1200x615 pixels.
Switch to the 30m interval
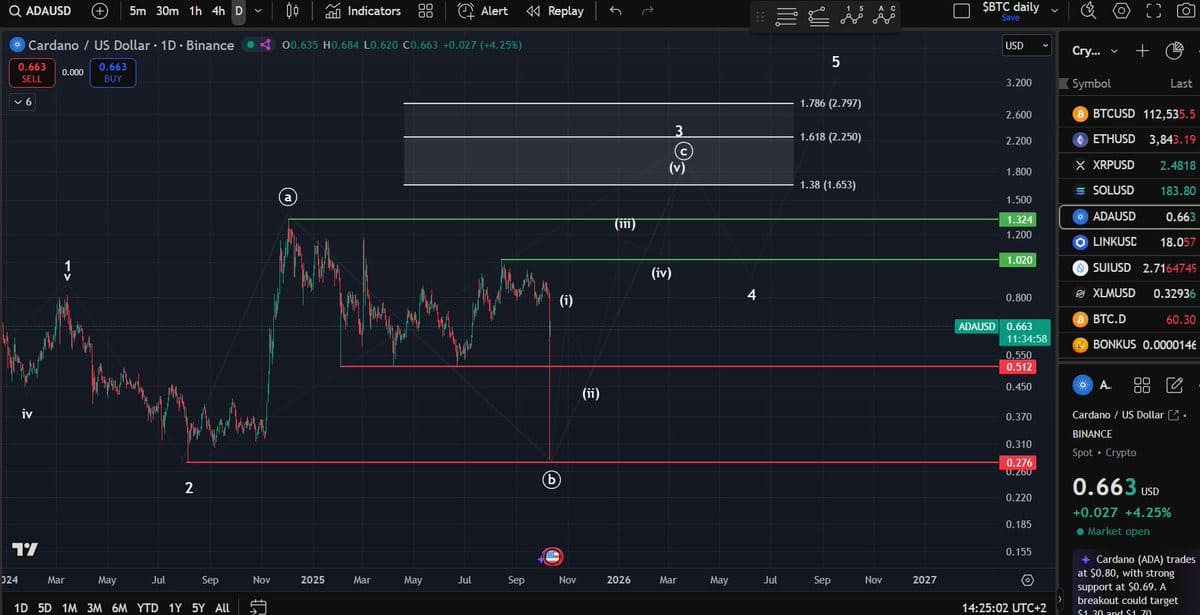pos(168,11)
